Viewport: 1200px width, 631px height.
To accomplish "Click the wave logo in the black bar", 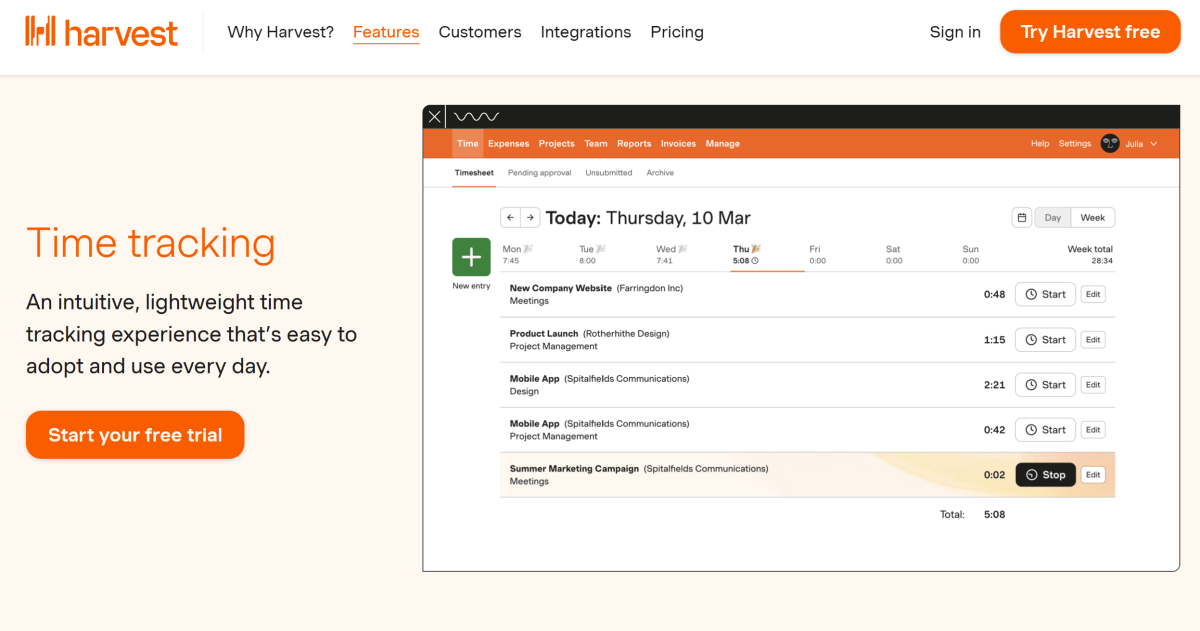I will coord(476,117).
